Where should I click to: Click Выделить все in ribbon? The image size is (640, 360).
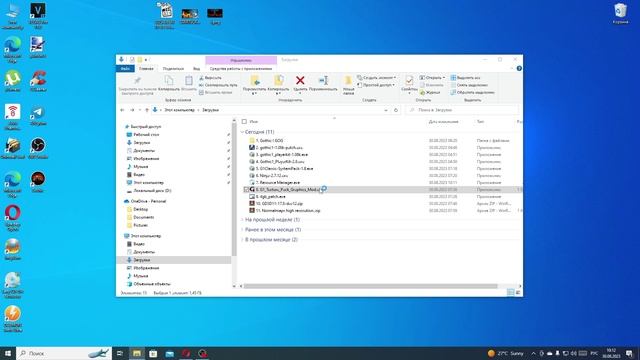click(x=465, y=78)
